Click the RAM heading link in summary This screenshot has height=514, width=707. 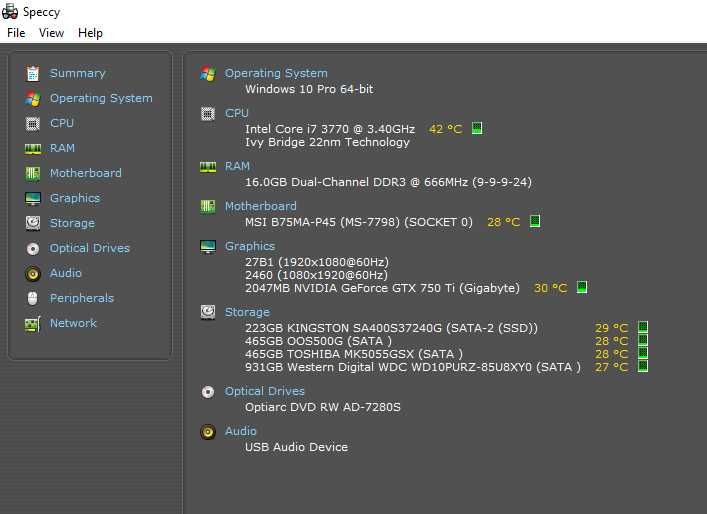pos(237,166)
